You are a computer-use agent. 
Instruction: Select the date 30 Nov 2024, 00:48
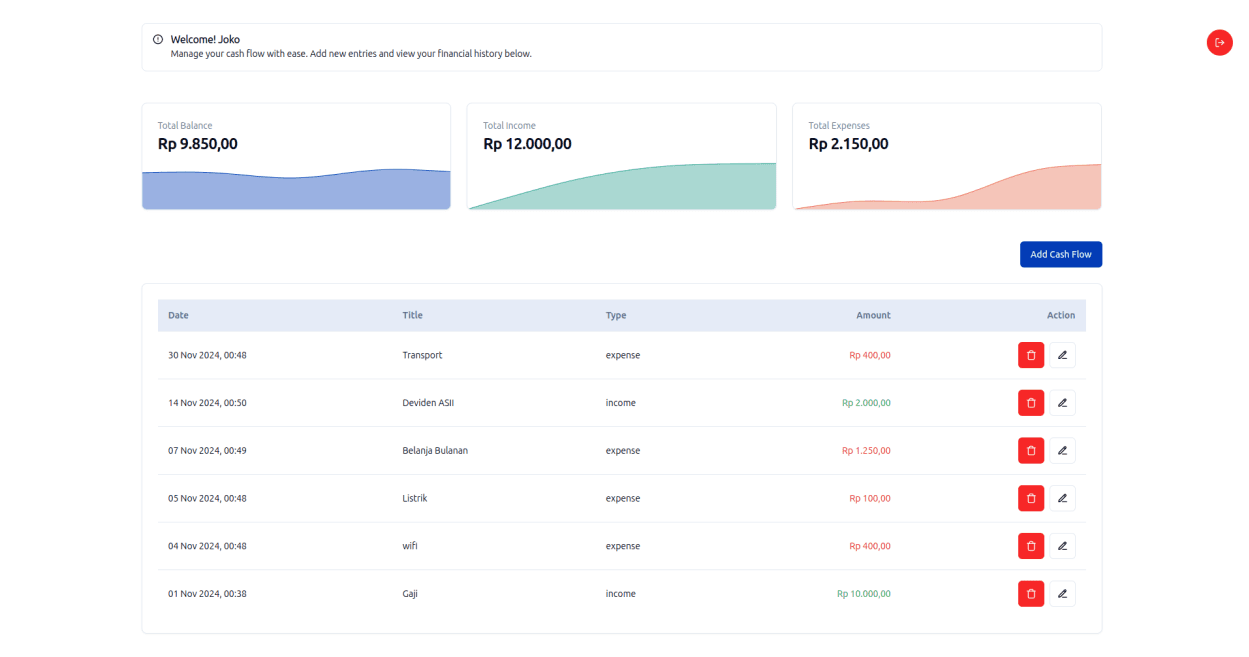click(207, 355)
